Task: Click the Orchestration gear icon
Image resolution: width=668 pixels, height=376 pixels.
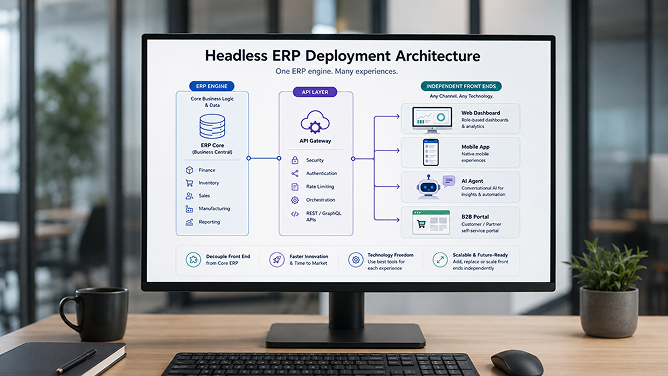Action: pyautogui.click(x=295, y=200)
